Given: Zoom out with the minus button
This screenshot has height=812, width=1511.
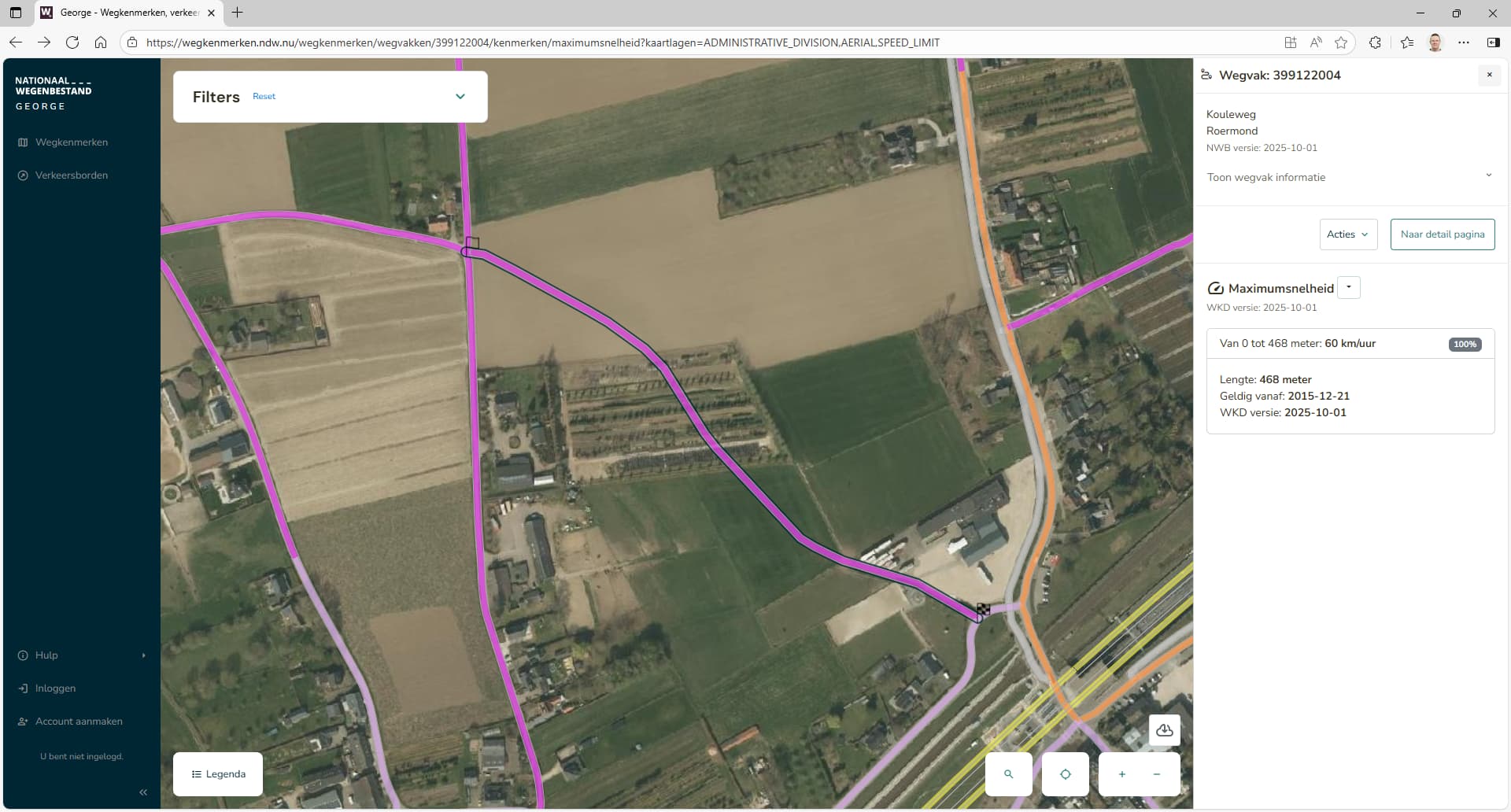Looking at the screenshot, I should [x=1157, y=774].
